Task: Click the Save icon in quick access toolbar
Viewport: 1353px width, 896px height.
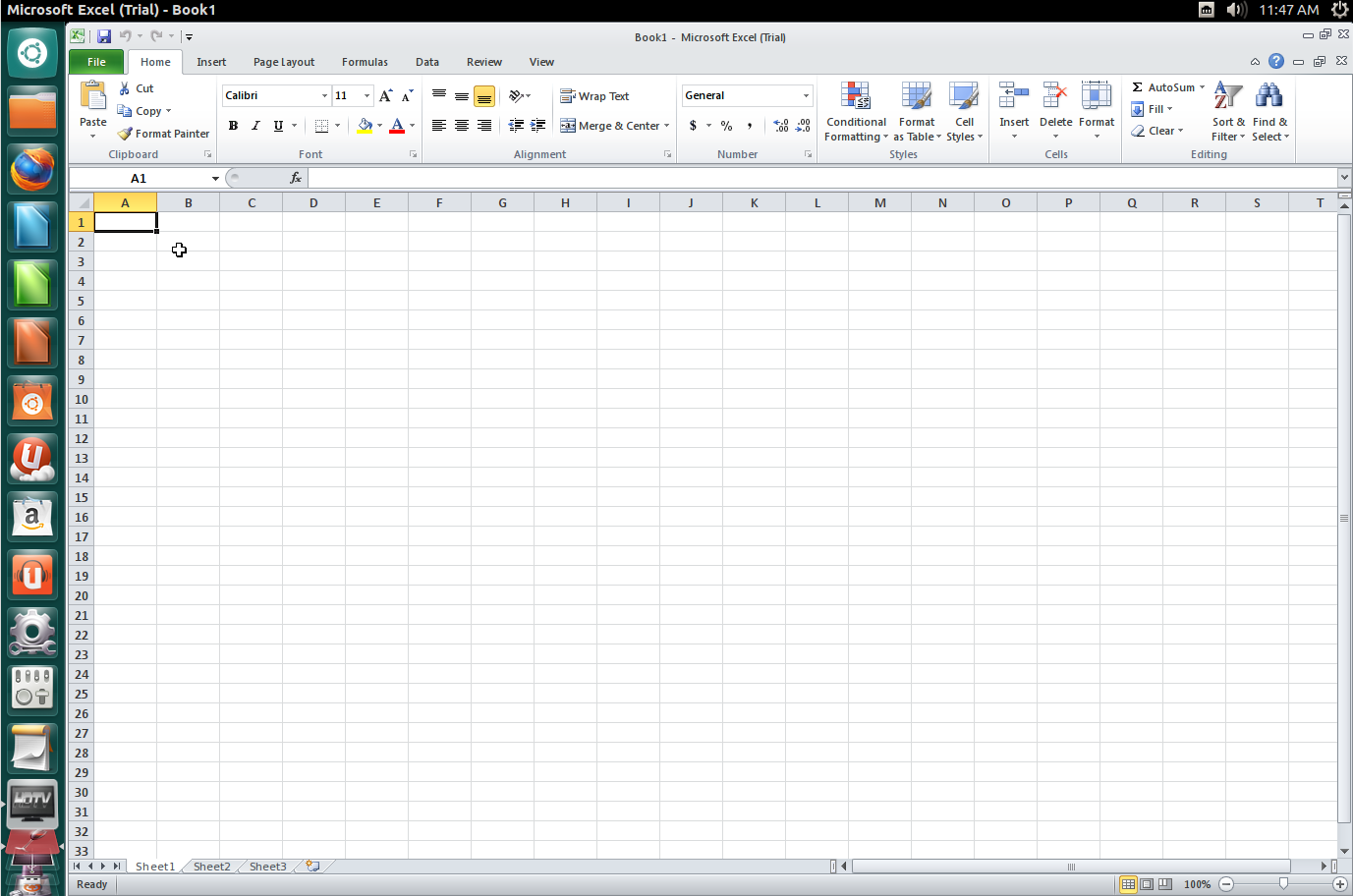Action: coord(104,36)
